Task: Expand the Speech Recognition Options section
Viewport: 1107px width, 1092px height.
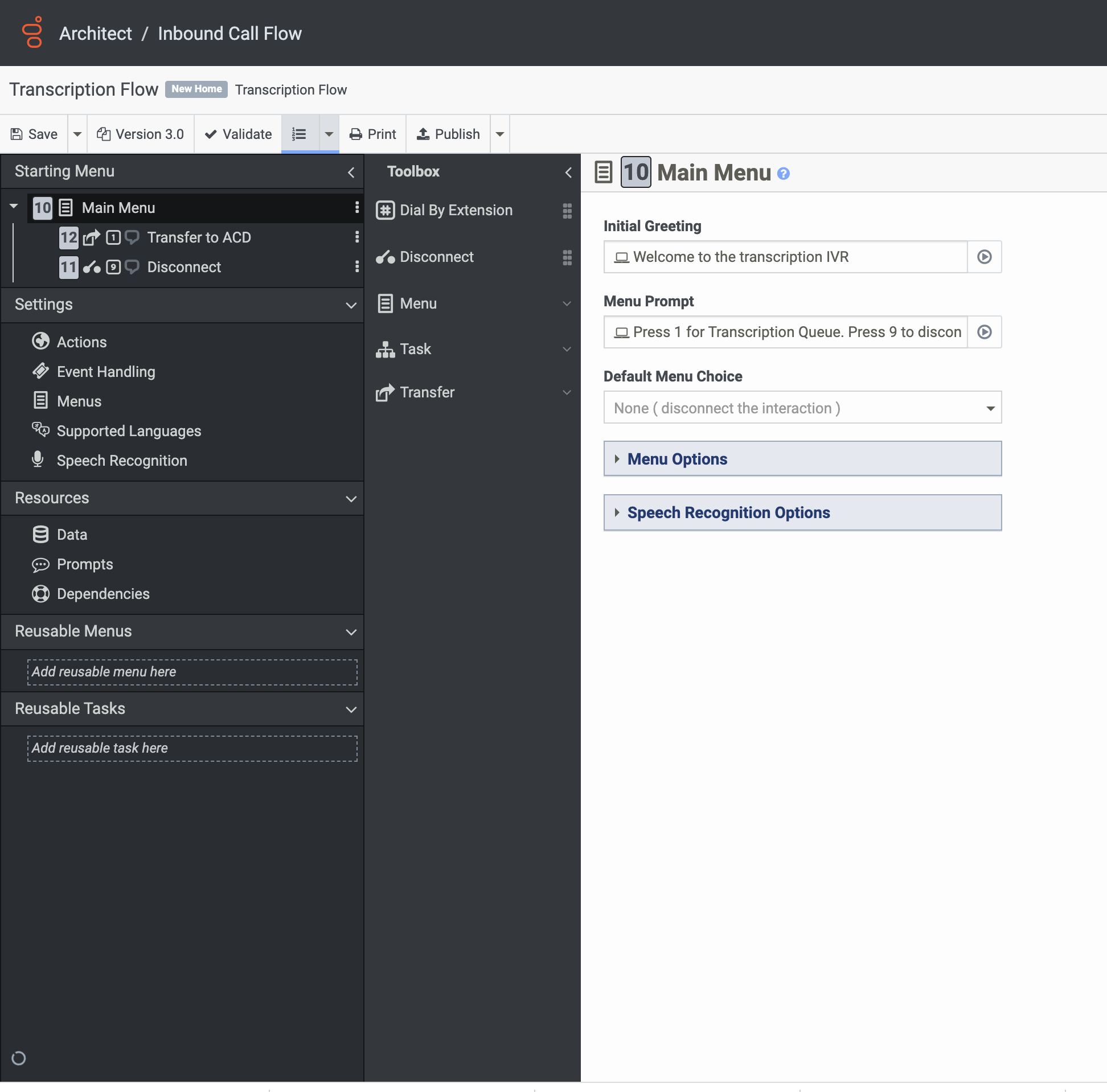Action: coord(728,512)
